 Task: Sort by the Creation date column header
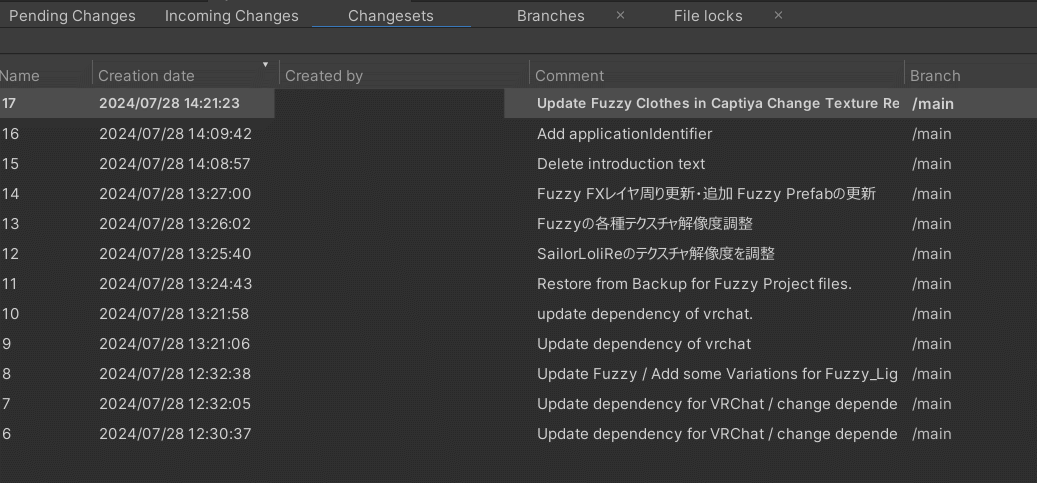click(x=146, y=76)
